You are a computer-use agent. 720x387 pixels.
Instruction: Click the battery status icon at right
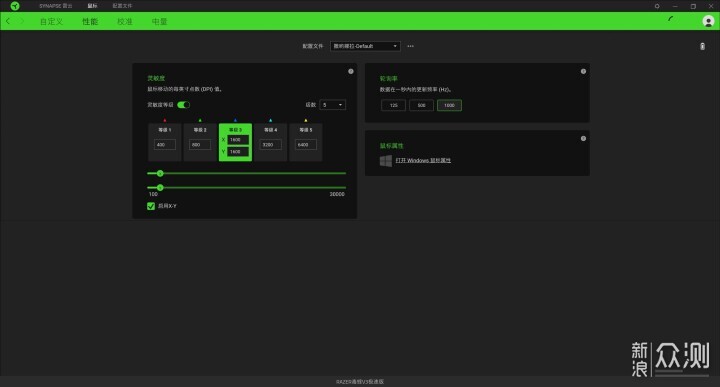pos(702,46)
